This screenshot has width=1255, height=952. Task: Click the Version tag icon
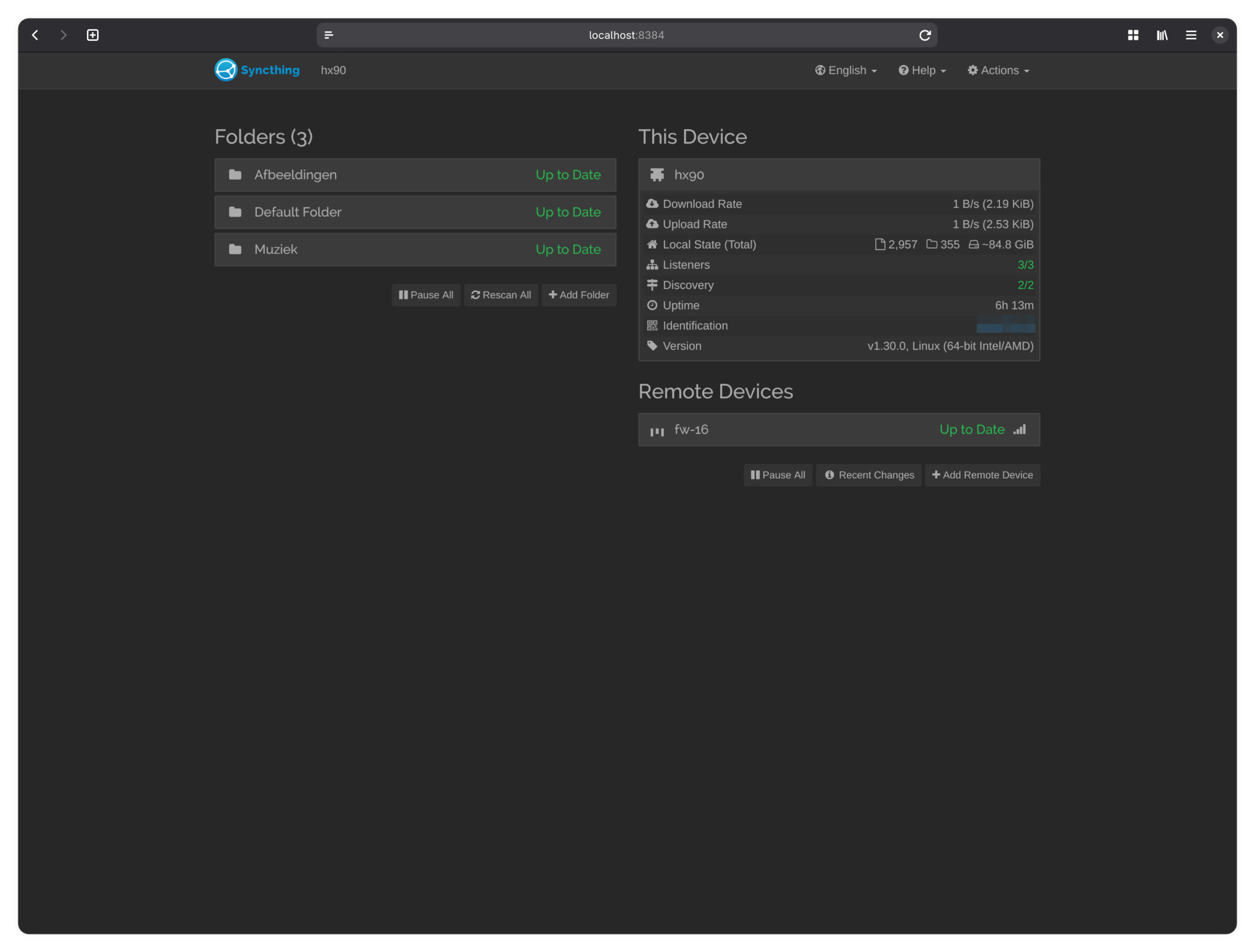coord(652,346)
